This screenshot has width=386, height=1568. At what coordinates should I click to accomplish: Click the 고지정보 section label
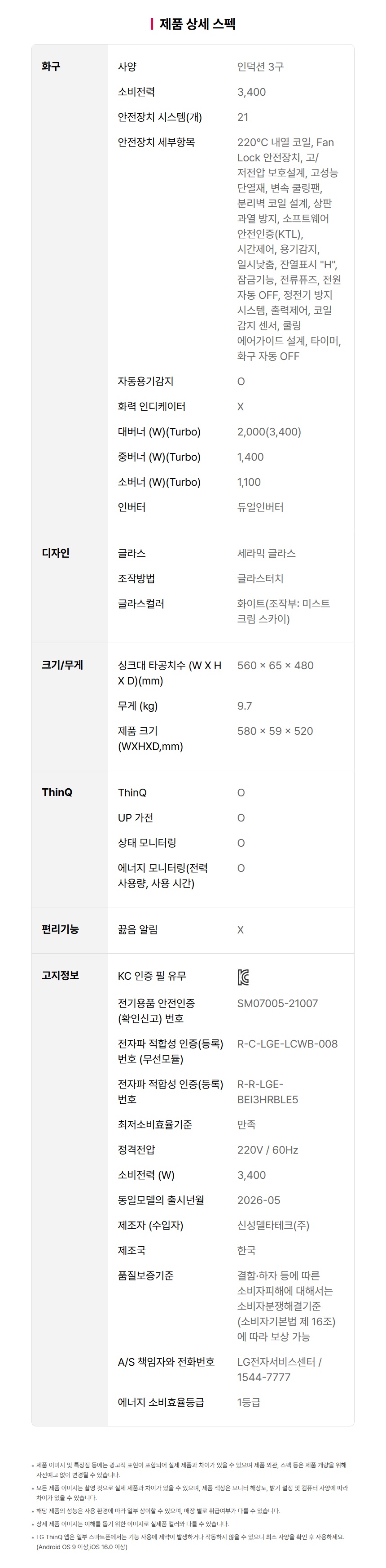60,975
